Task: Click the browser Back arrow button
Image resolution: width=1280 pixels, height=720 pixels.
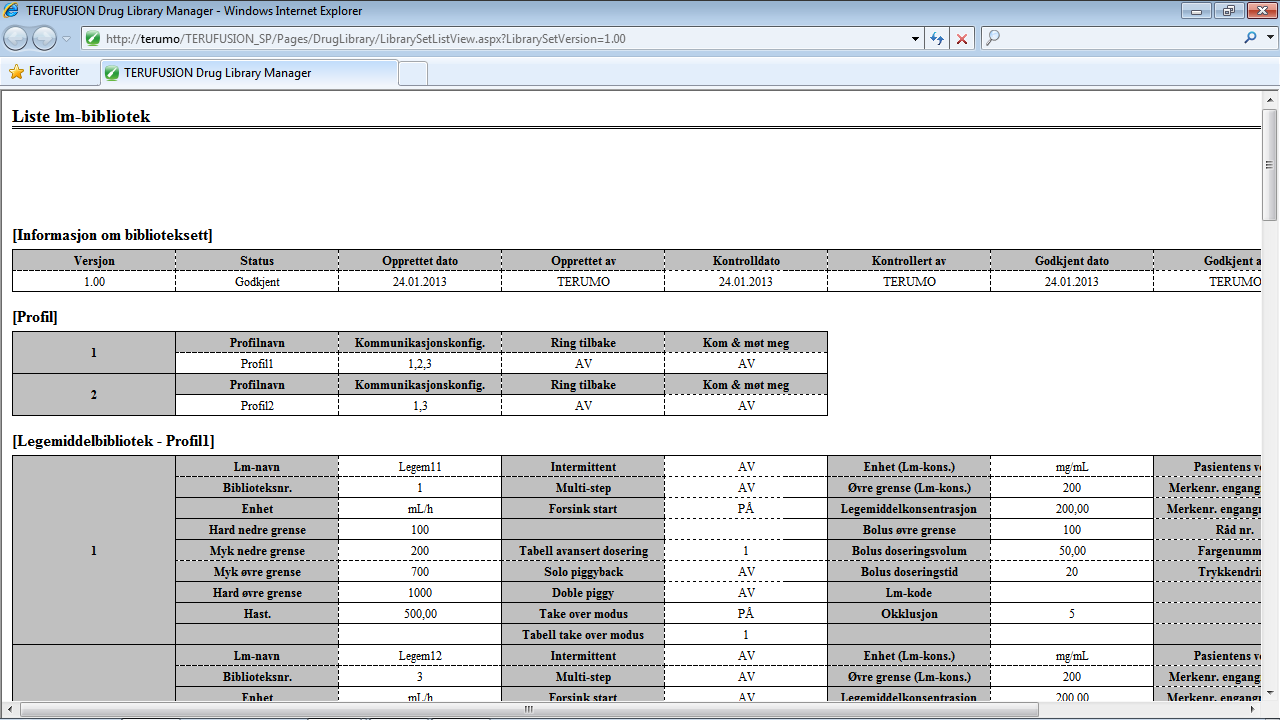Action: (x=16, y=38)
